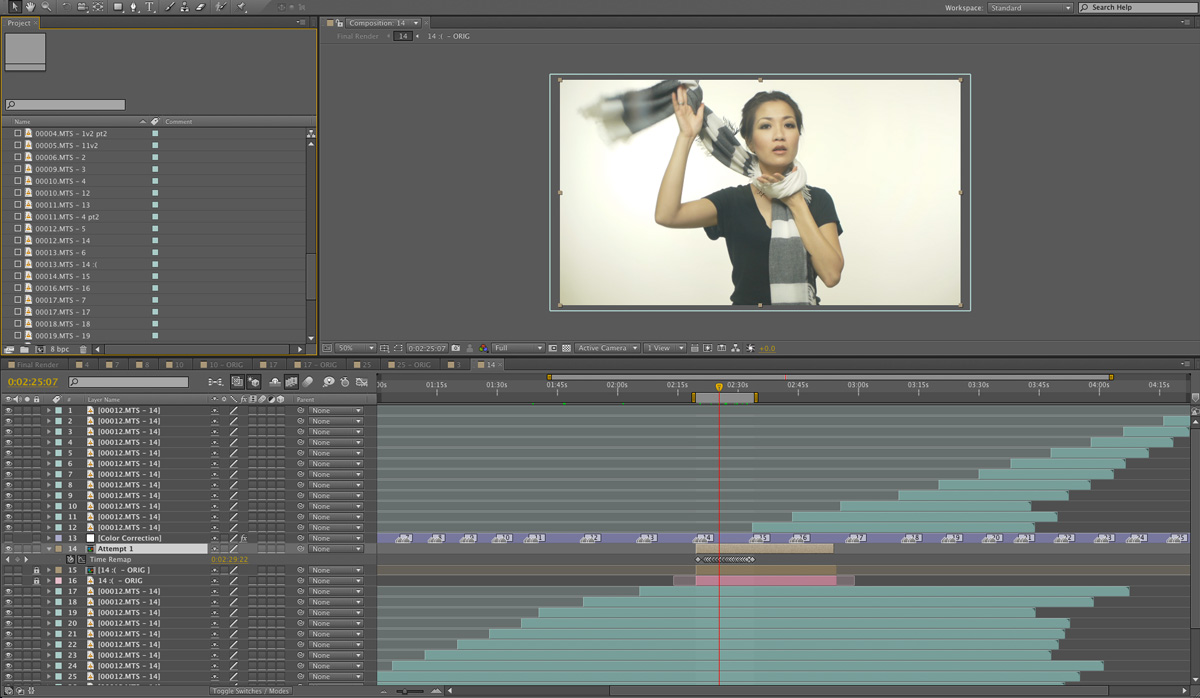Click the teal label swatch of layer 5

[x=58, y=453]
